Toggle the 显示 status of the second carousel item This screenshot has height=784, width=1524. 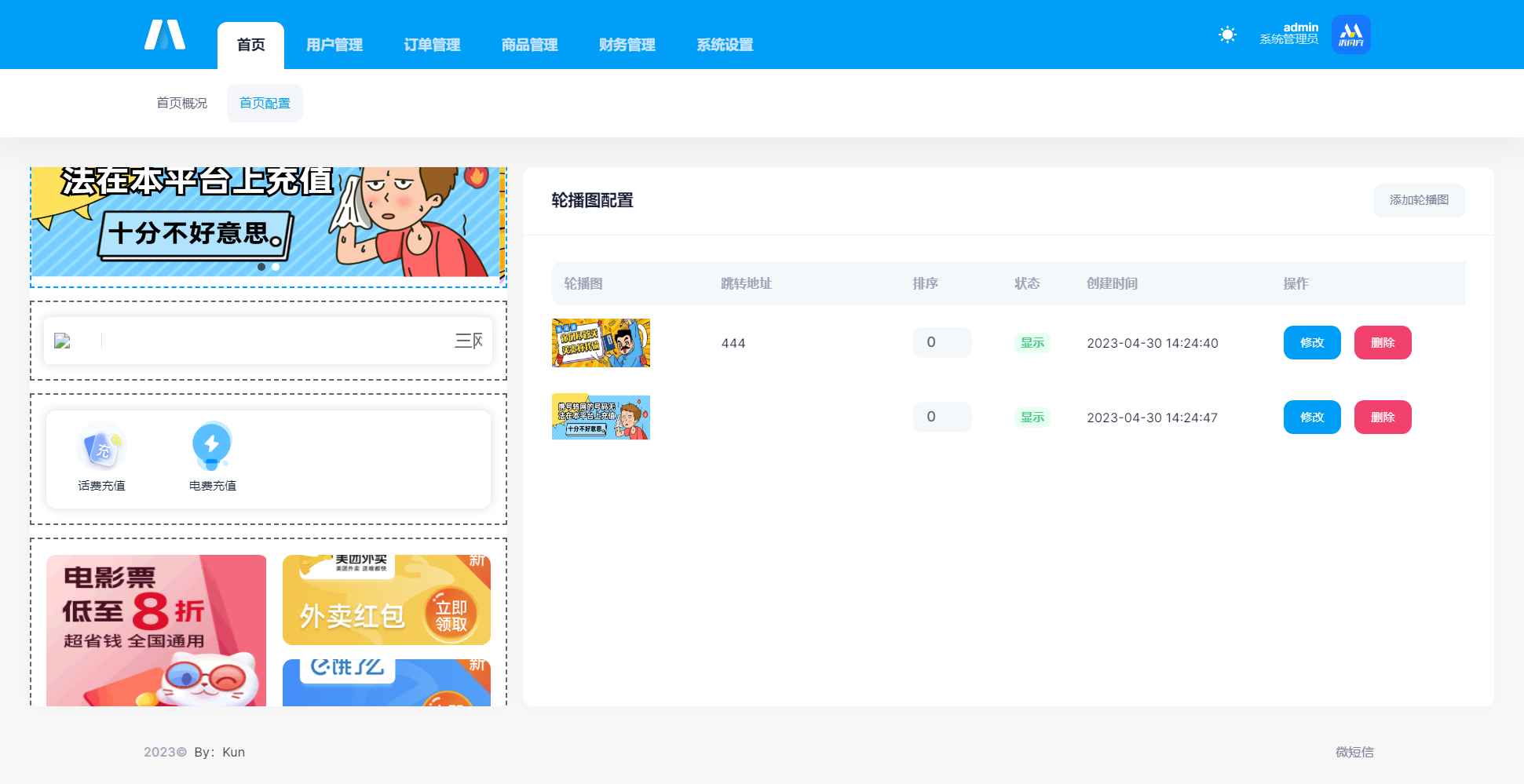click(1031, 417)
